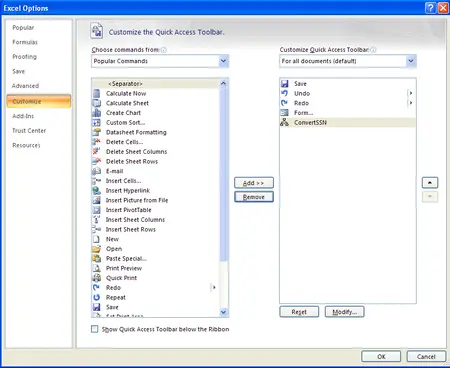Select the Print Preview icon
The image size is (450, 368).
pos(97,268)
